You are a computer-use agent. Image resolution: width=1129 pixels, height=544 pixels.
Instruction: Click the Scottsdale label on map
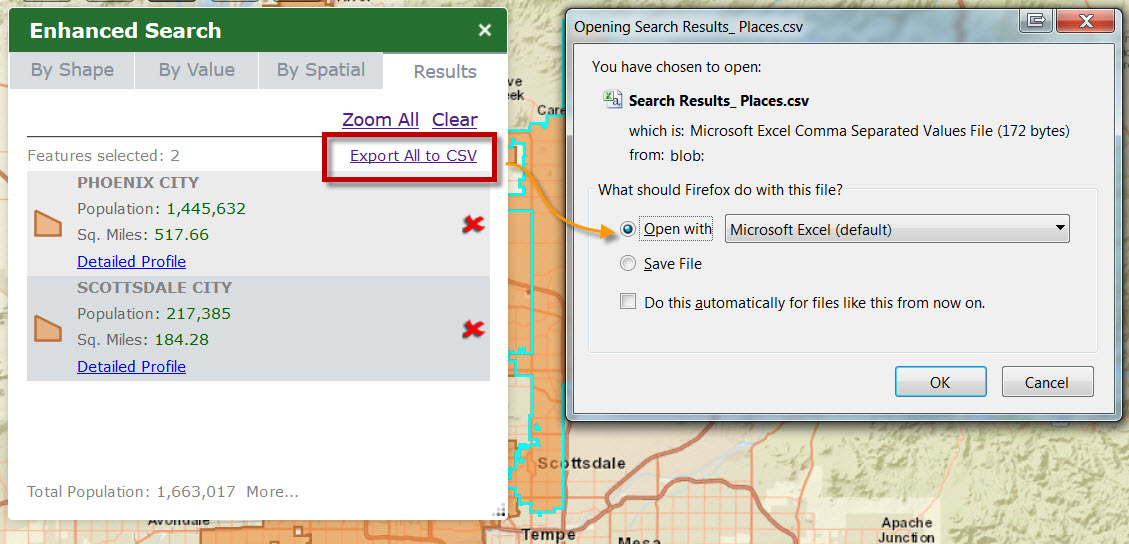click(581, 463)
